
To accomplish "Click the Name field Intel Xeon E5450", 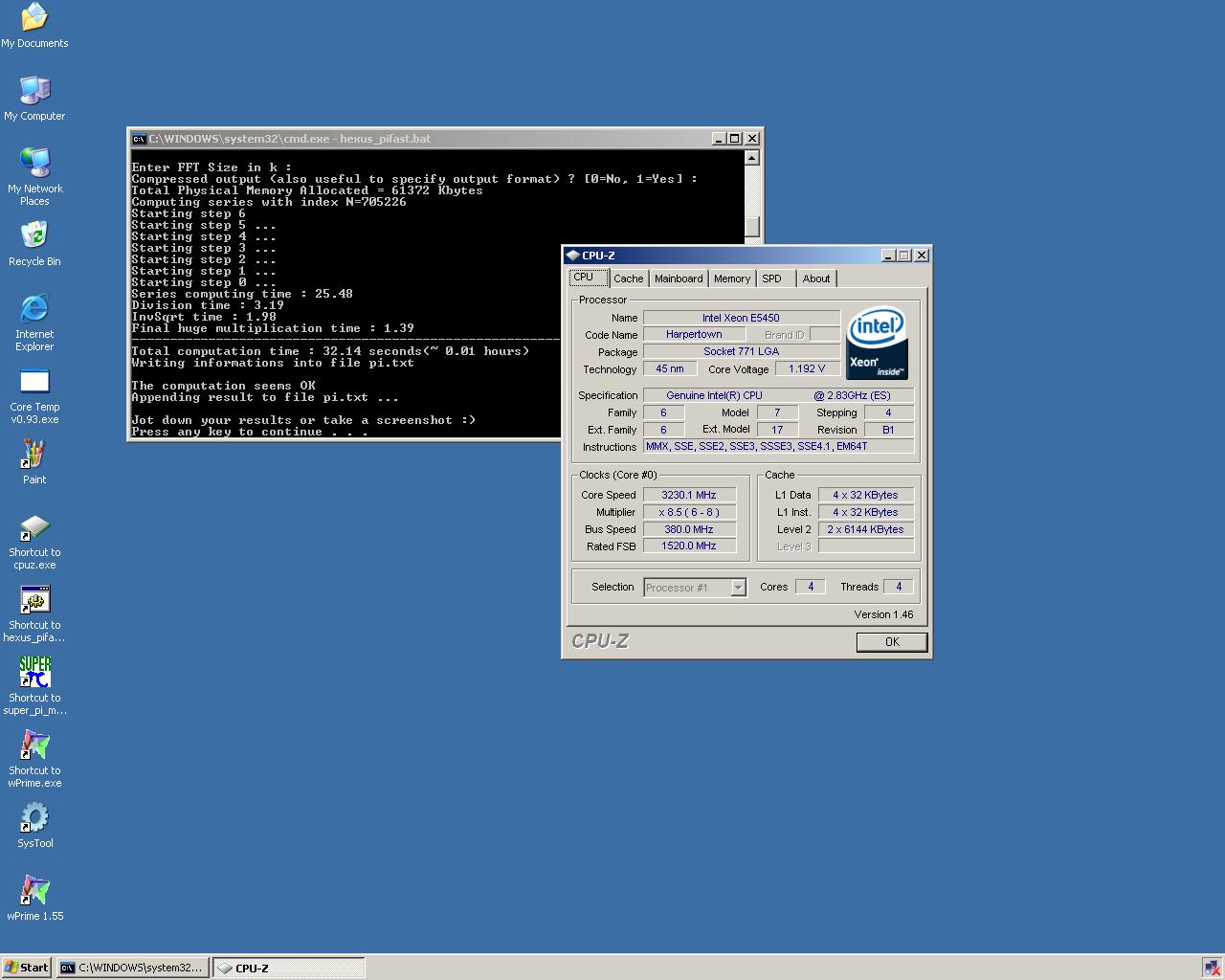I will 742,318.
